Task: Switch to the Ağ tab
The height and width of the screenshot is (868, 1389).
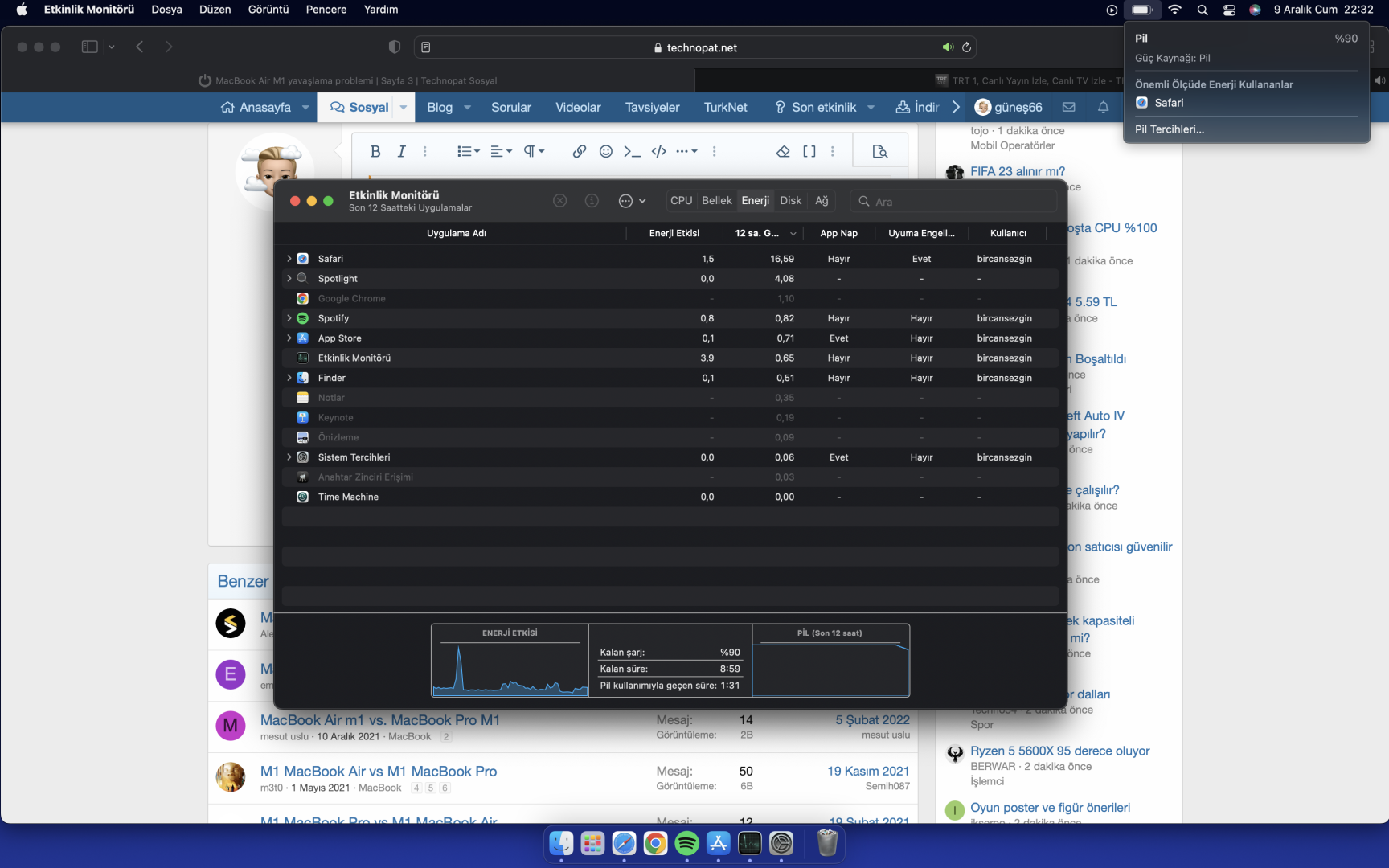Action: click(822, 201)
